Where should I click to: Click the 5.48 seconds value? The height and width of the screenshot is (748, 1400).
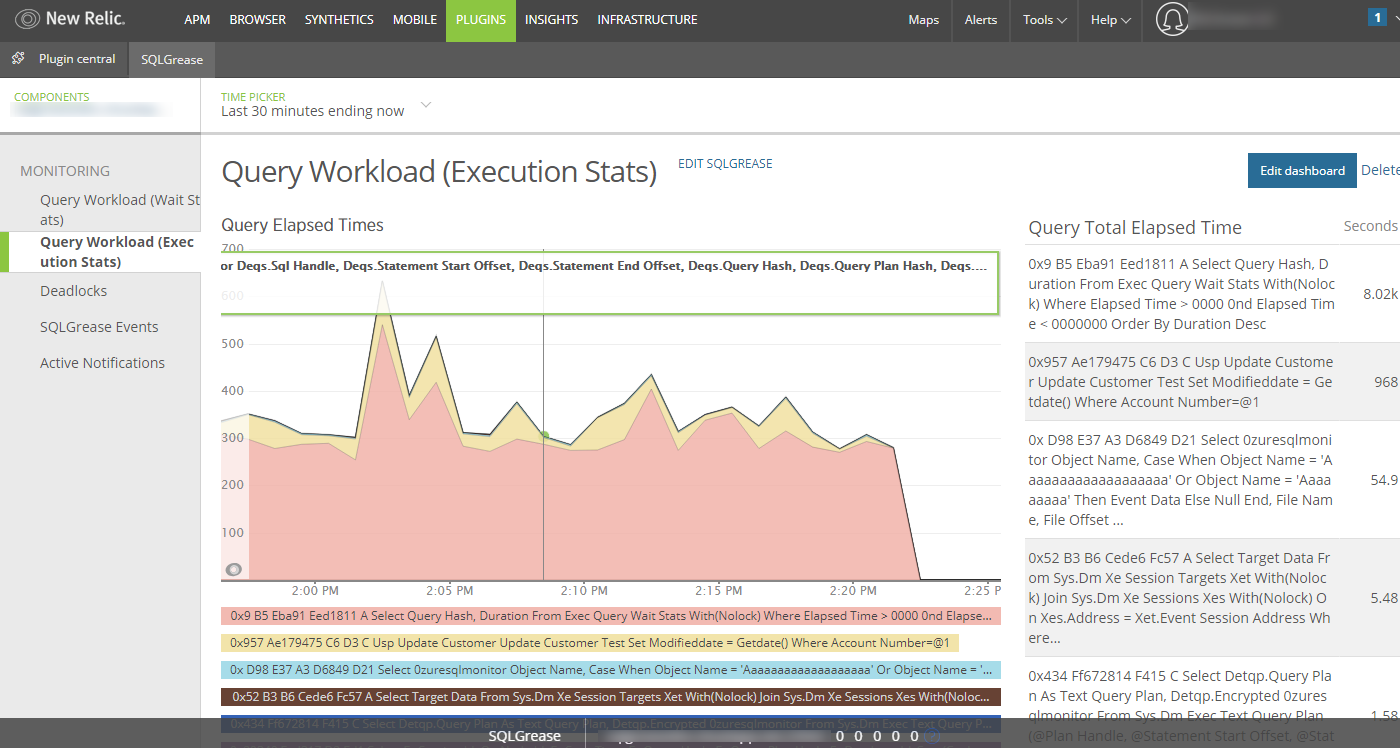[x=1384, y=598]
